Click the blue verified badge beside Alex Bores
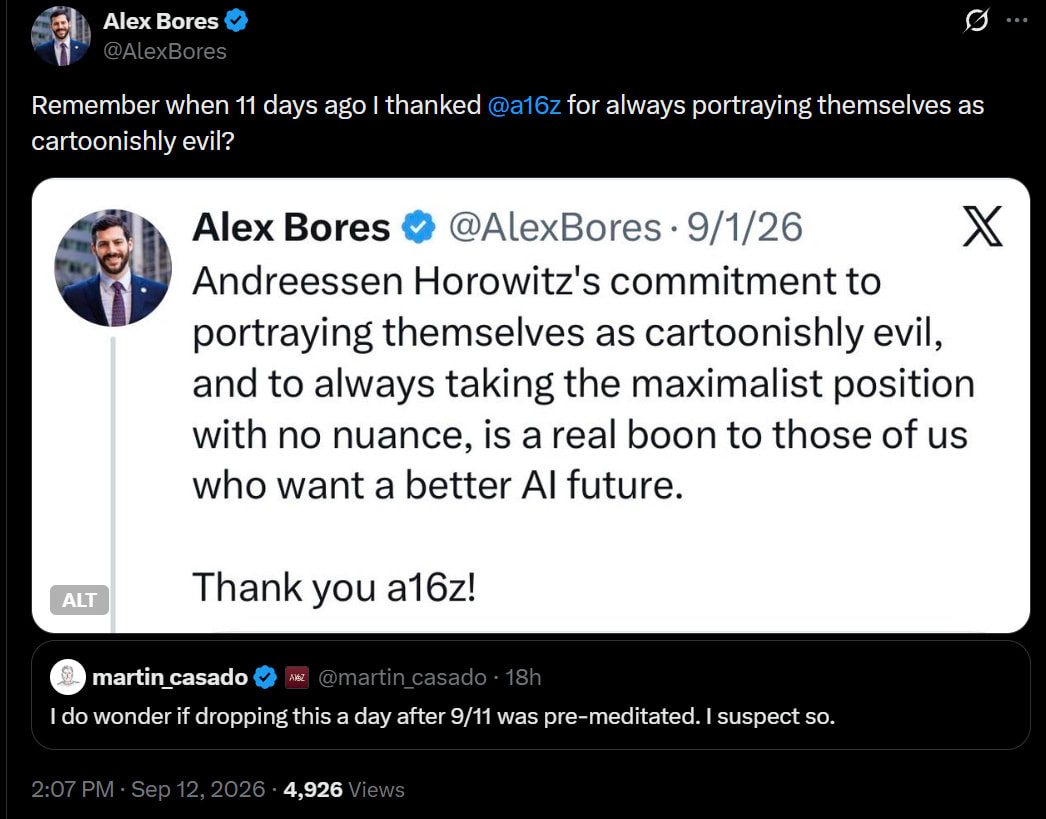Viewport: 1046px width, 819px height. 236,21
